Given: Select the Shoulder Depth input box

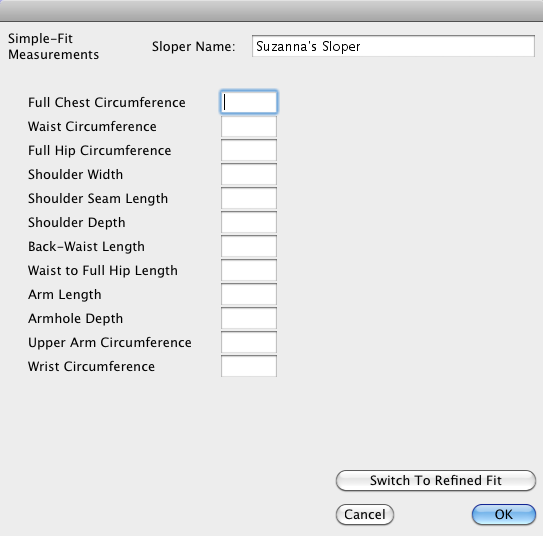Looking at the screenshot, I should 249,222.
